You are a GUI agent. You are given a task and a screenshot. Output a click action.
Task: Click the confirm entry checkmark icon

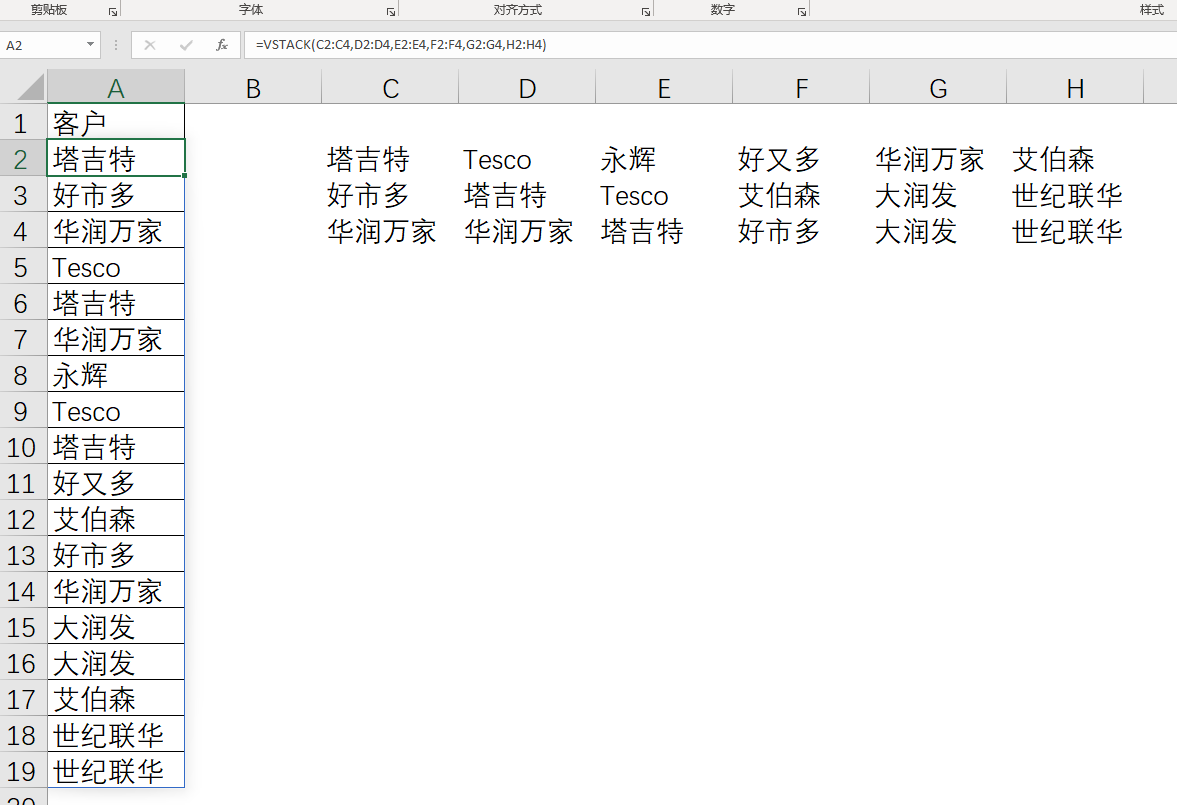[x=186, y=45]
